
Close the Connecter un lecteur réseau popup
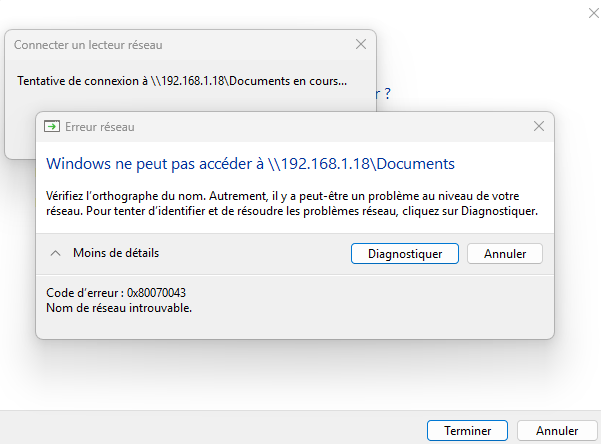[361, 44]
